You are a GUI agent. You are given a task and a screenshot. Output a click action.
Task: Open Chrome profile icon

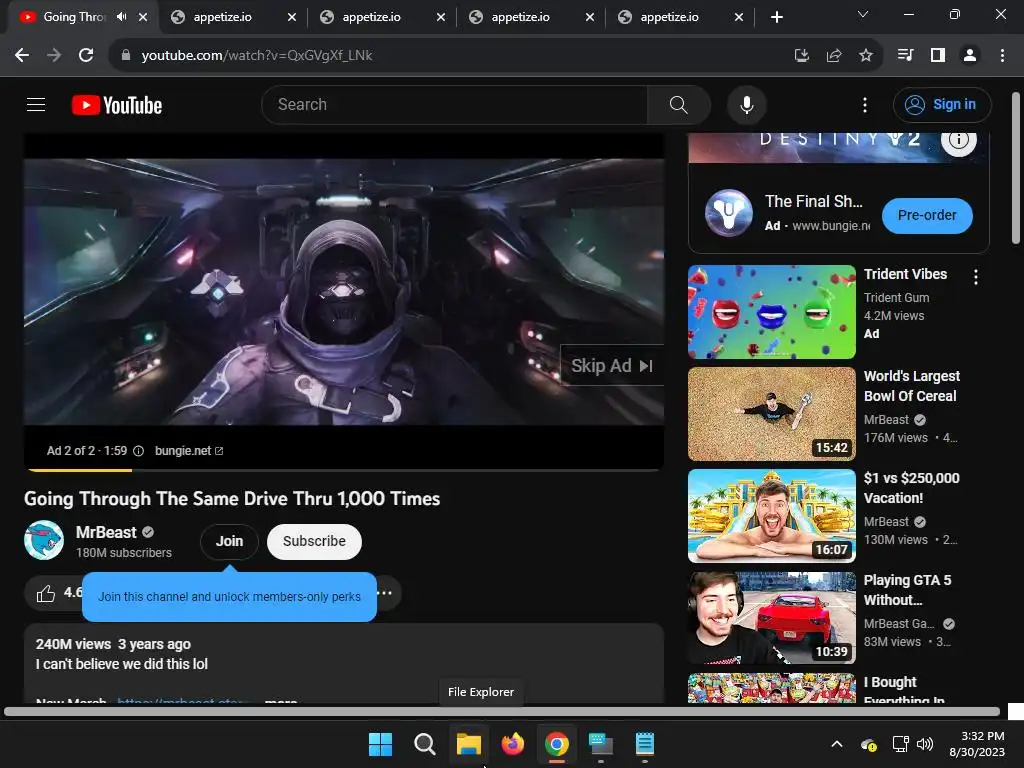click(x=970, y=56)
